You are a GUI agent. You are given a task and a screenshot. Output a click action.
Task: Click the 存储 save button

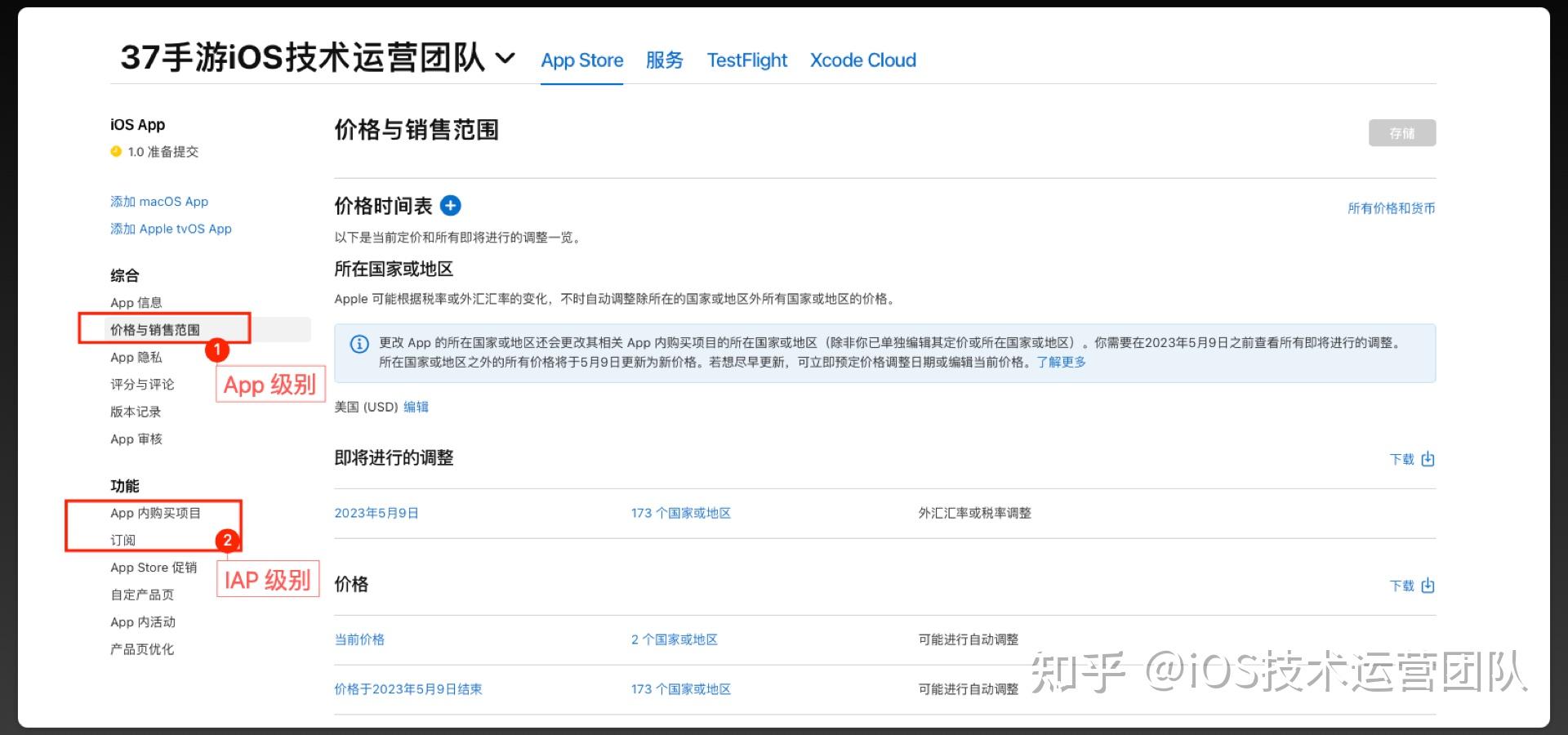pos(1401,133)
